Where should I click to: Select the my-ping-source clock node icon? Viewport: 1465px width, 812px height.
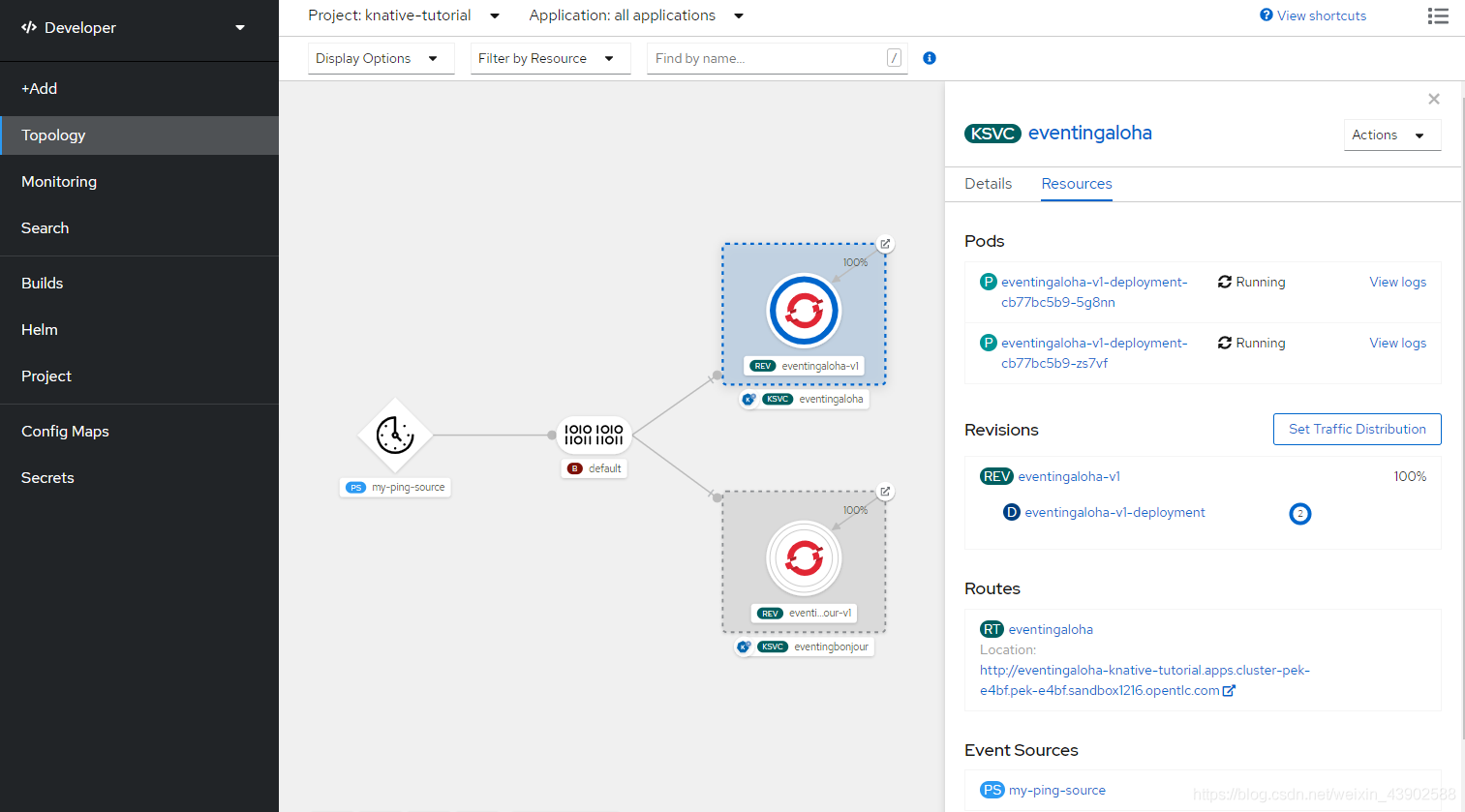coord(395,436)
